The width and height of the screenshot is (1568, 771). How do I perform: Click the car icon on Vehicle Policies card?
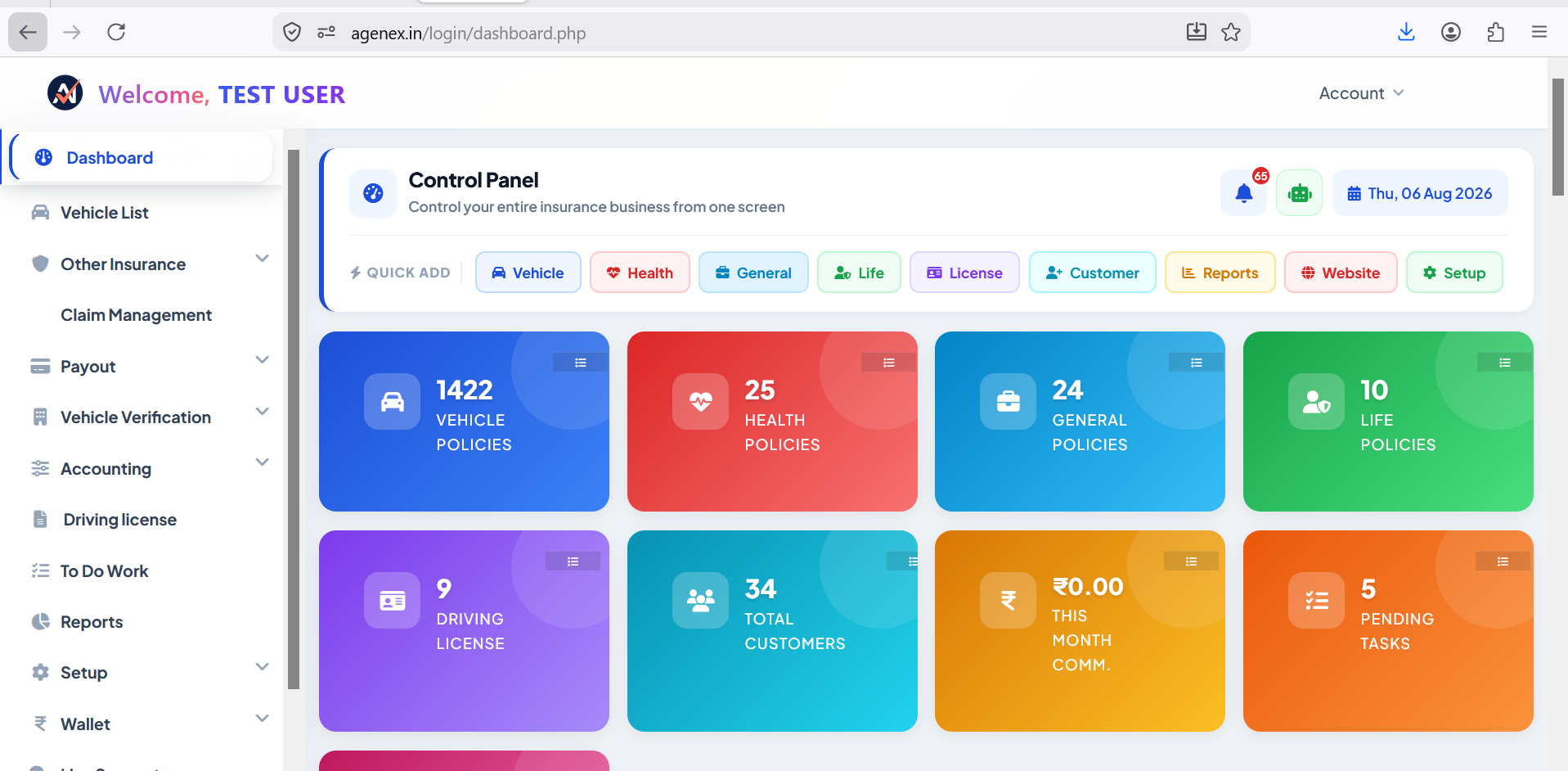coord(393,402)
